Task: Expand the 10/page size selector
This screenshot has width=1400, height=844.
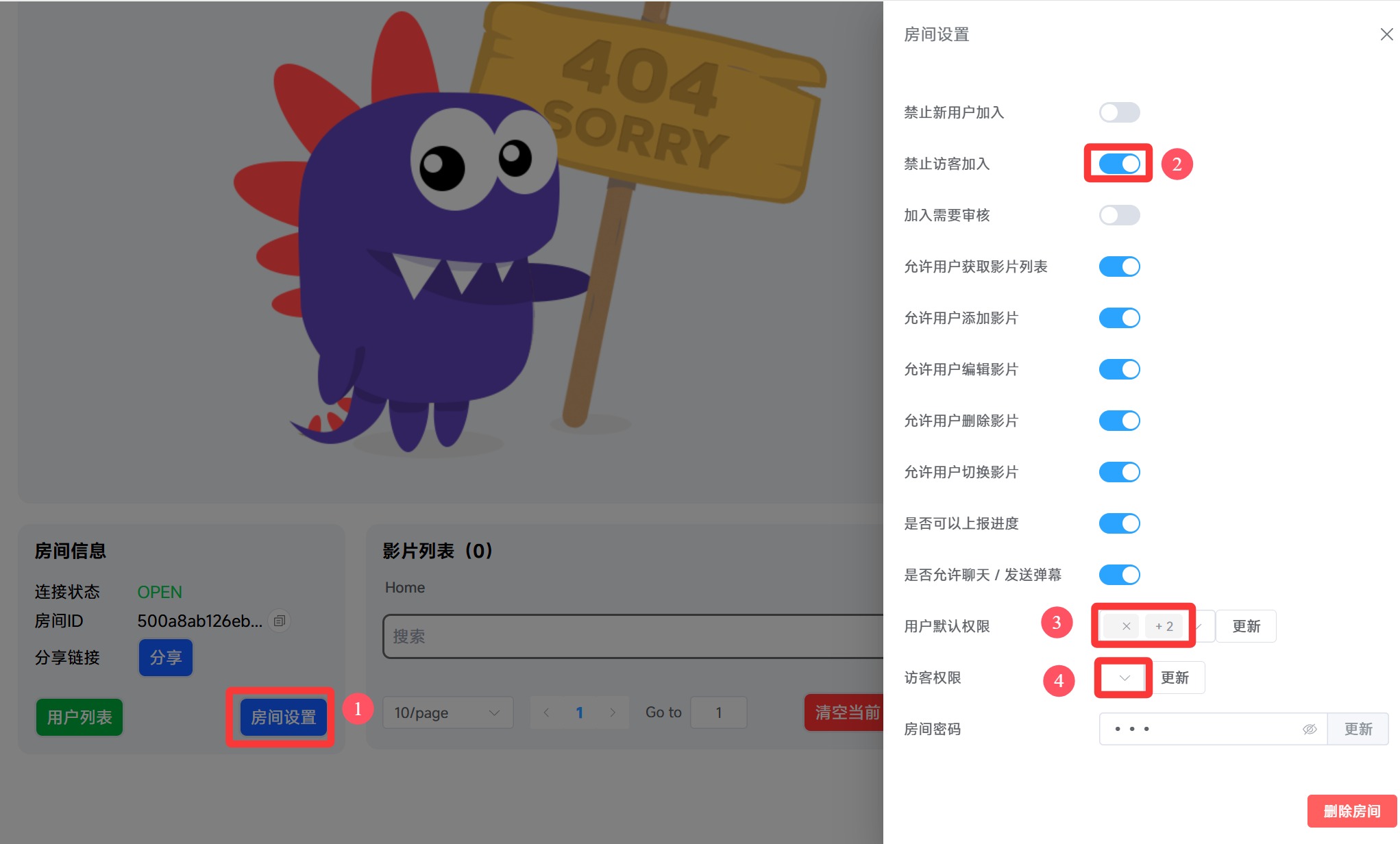Action: [447, 712]
